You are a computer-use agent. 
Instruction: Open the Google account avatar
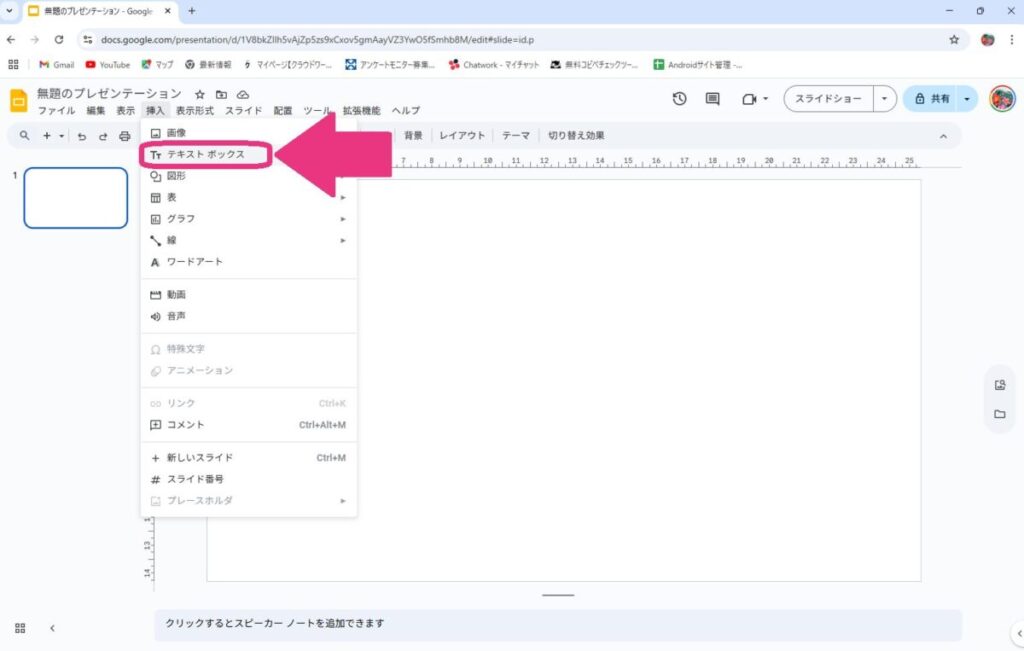[x=1002, y=99]
